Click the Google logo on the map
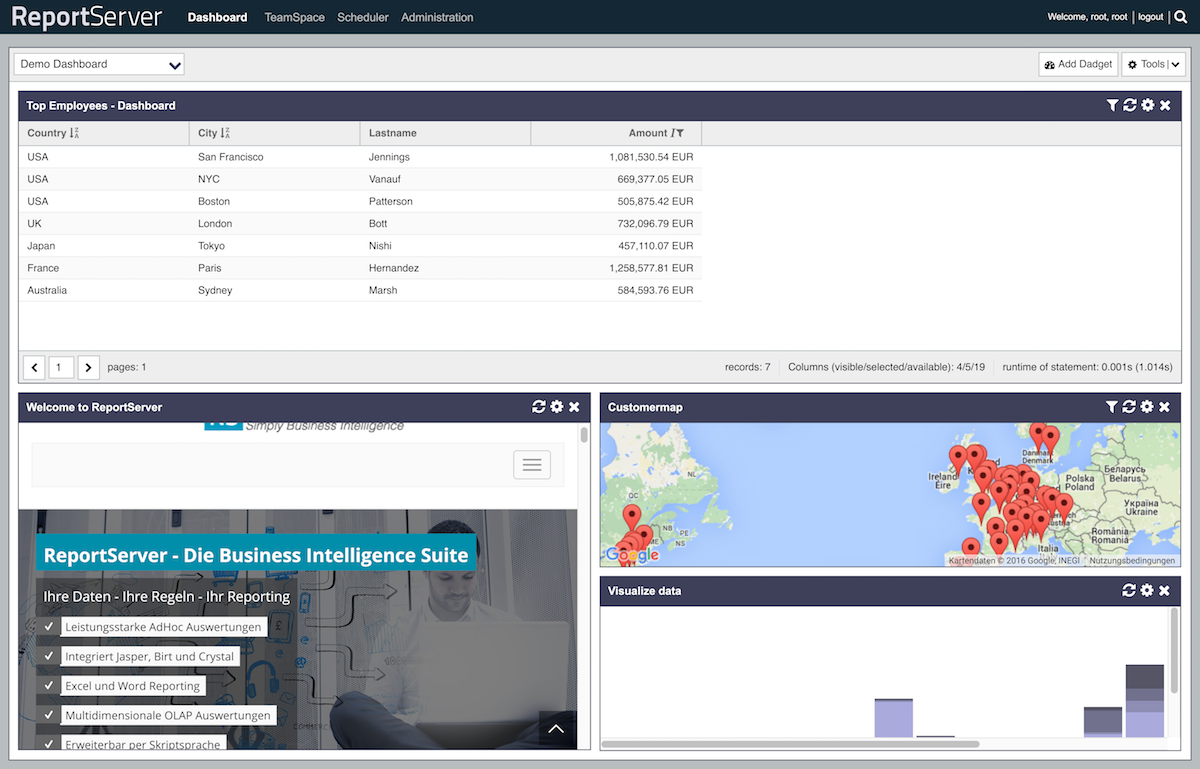Image resolution: width=1200 pixels, height=769 pixels. pos(633,555)
